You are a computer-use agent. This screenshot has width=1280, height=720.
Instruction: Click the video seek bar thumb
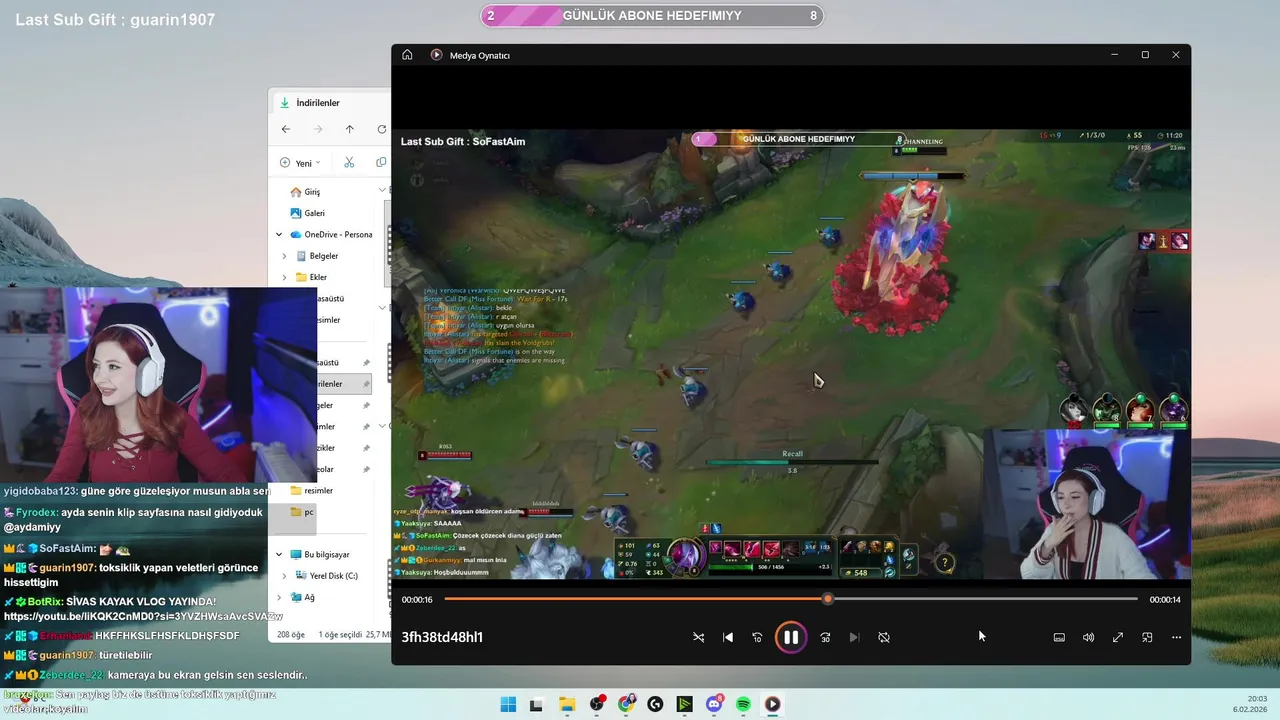tap(827, 599)
